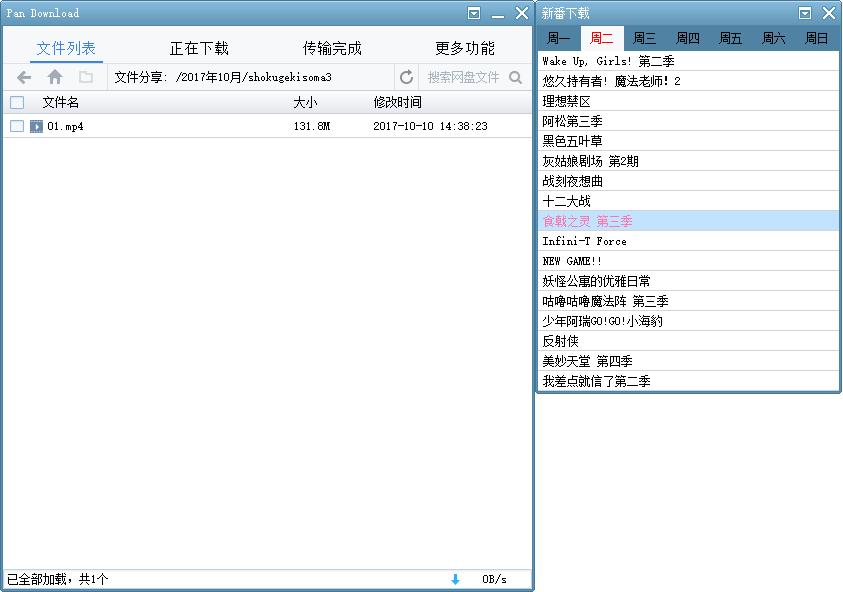Click the small boxed icon in Pan Download titlebar
The image size is (843, 592).
pos(472,13)
